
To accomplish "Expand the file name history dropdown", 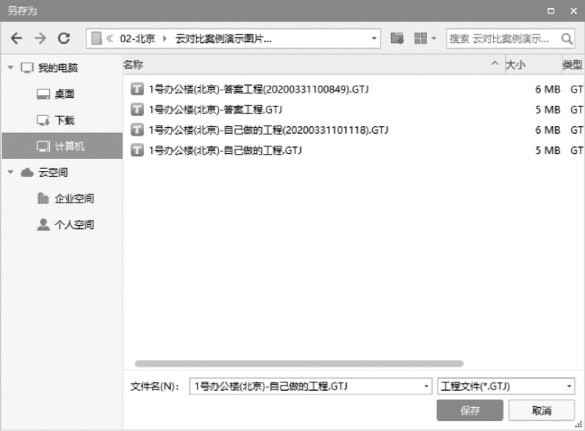I will click(426, 386).
